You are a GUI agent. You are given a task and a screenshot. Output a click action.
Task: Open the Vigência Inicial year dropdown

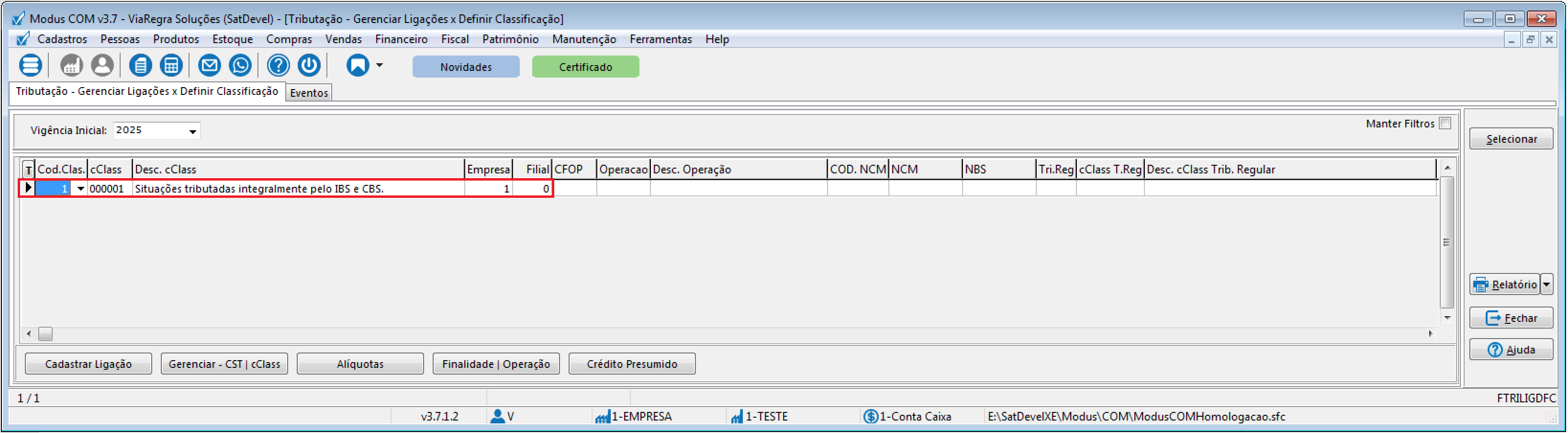pos(192,131)
